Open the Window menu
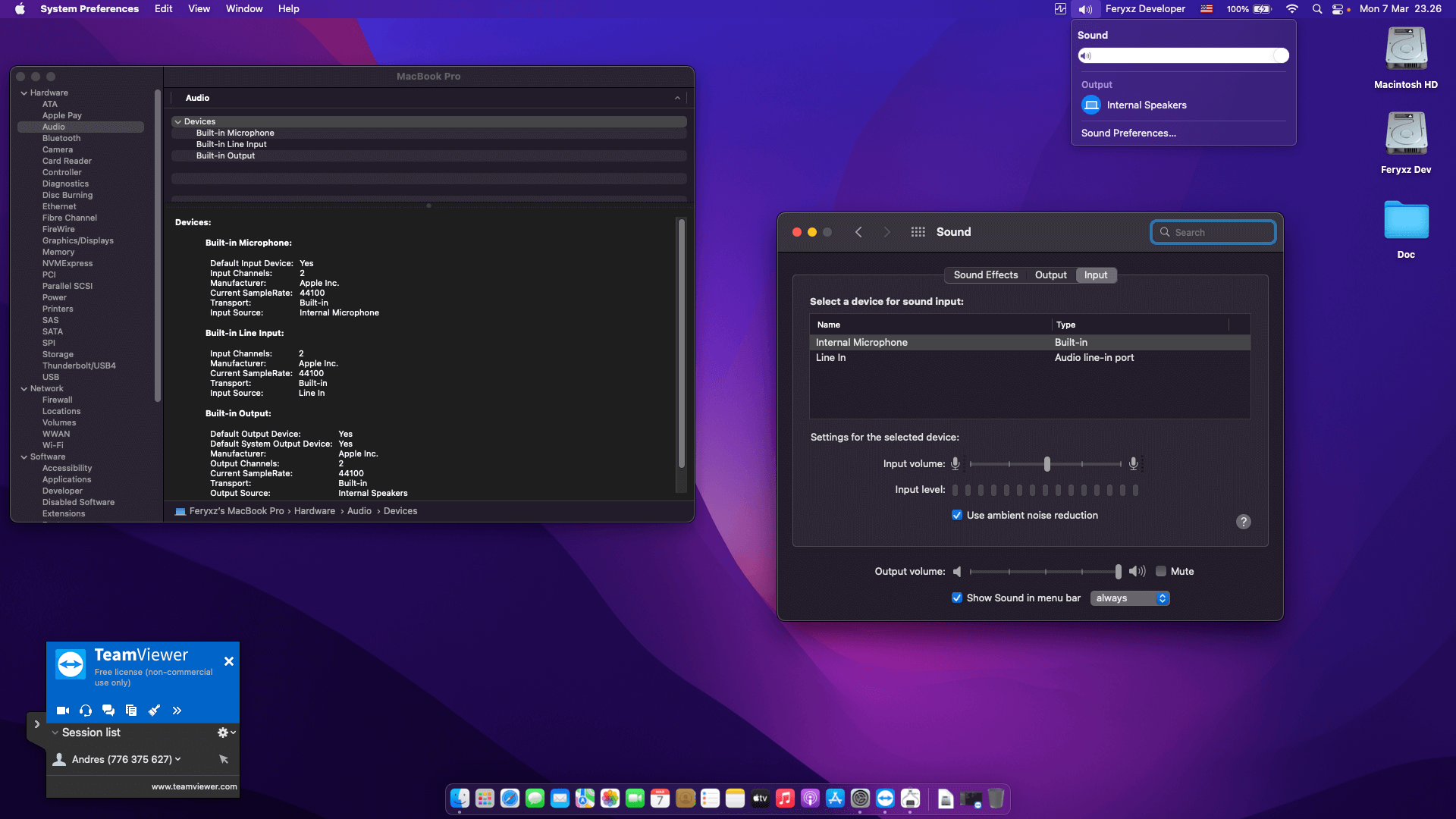 click(244, 9)
